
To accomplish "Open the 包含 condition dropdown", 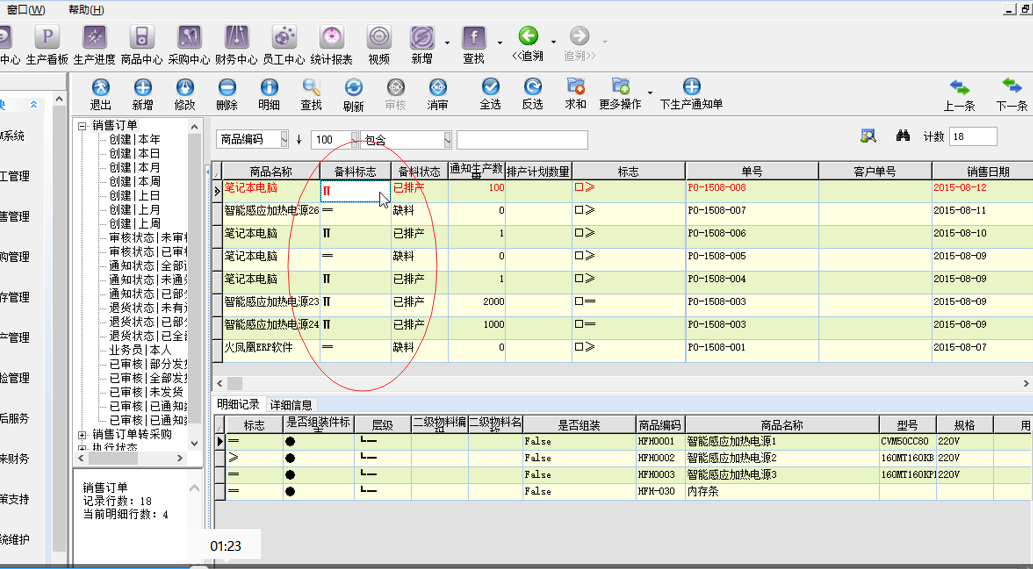I will (x=447, y=139).
